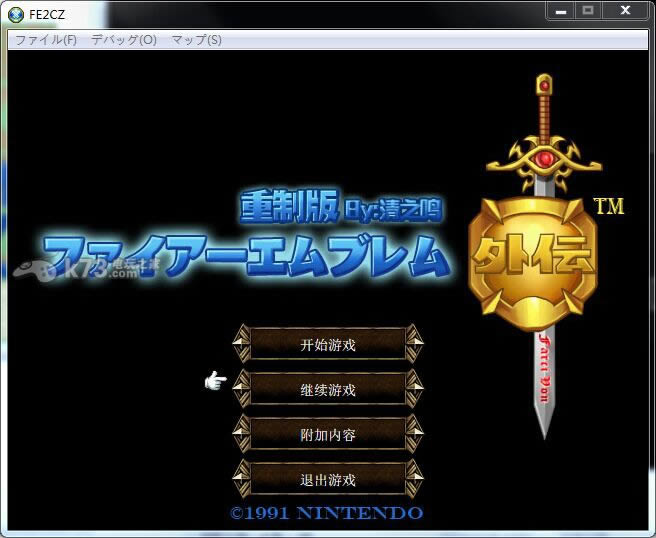Open the デバッグ(O) menu
This screenshot has height=538, width=656.
pyautogui.click(x=124, y=40)
